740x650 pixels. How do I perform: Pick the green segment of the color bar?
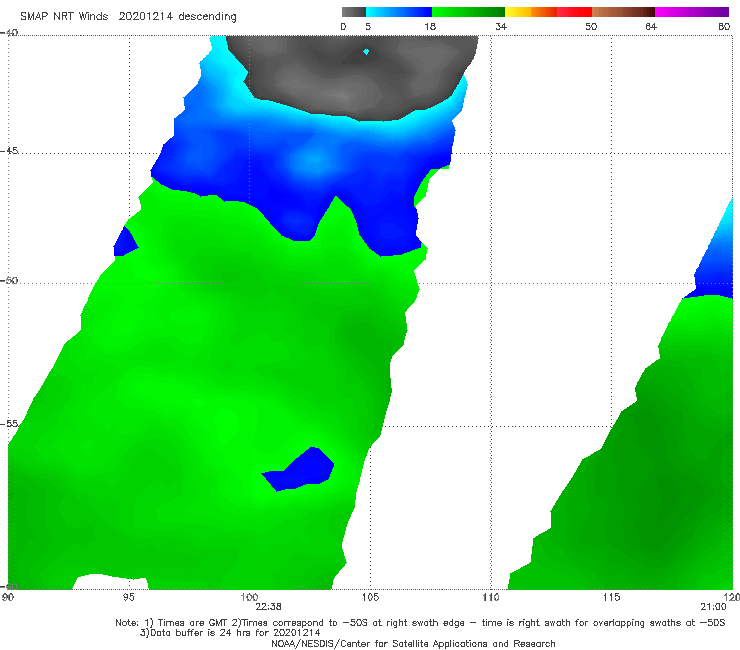pyautogui.click(x=468, y=12)
